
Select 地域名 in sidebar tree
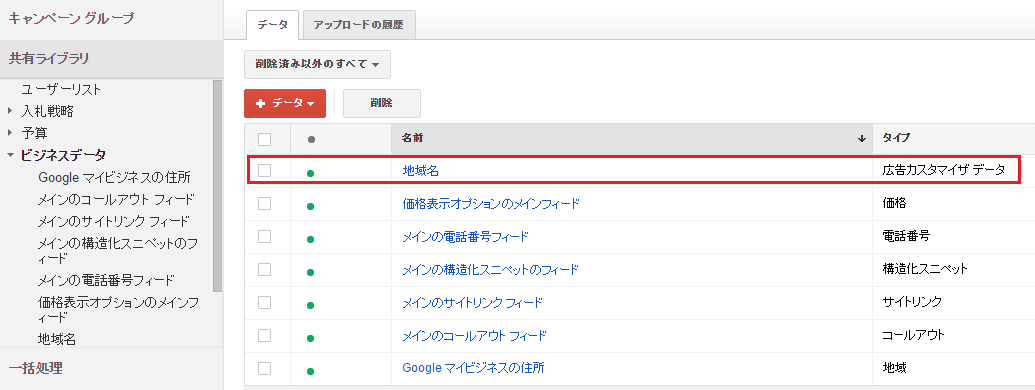(56, 339)
